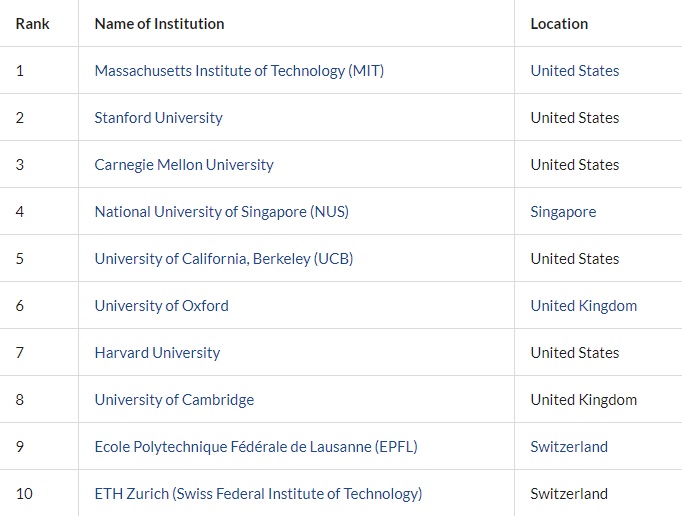This screenshot has height=516, width=682.
Task: Click the Location column header
Action: (559, 23)
